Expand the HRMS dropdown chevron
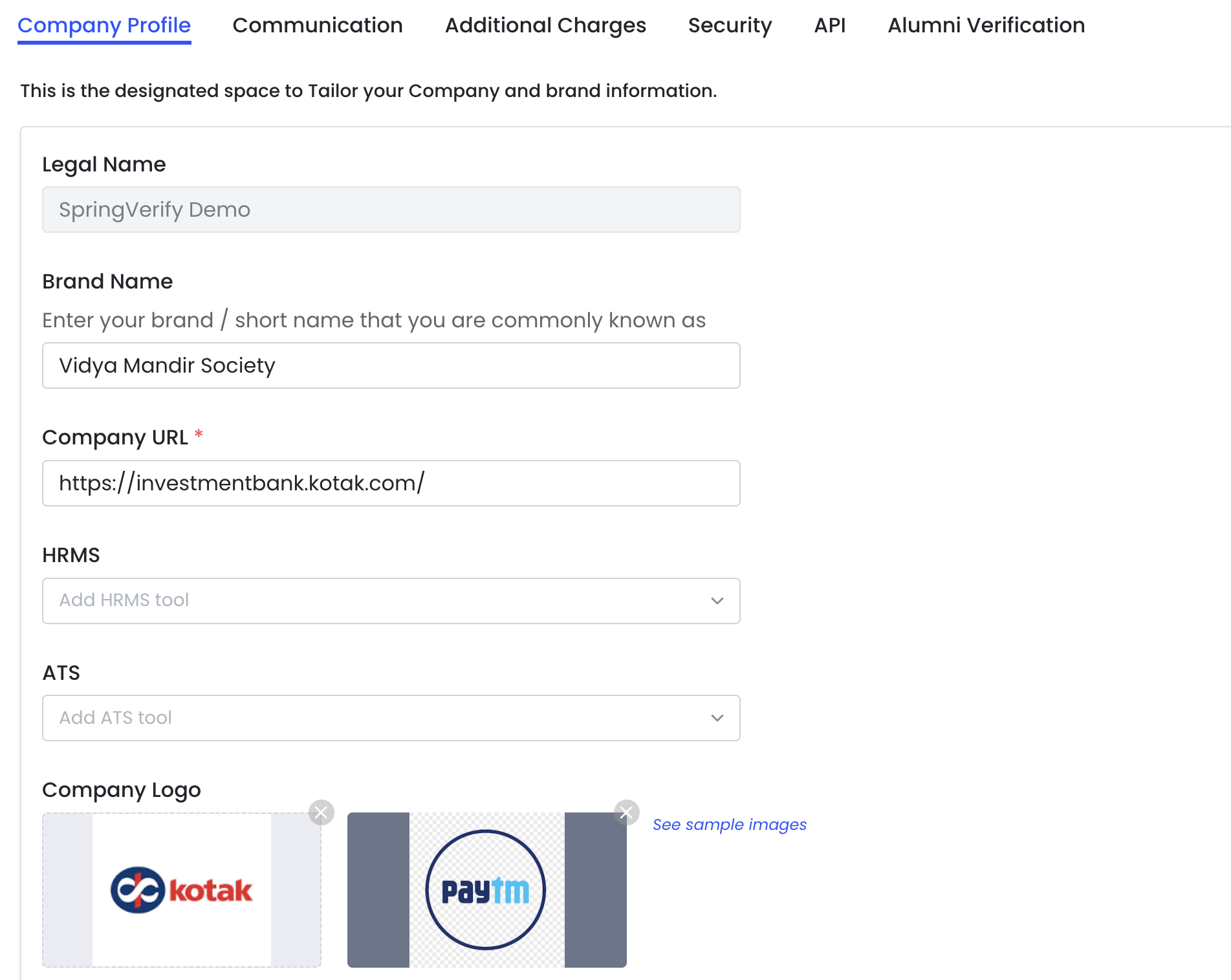1231x980 pixels. click(717, 601)
